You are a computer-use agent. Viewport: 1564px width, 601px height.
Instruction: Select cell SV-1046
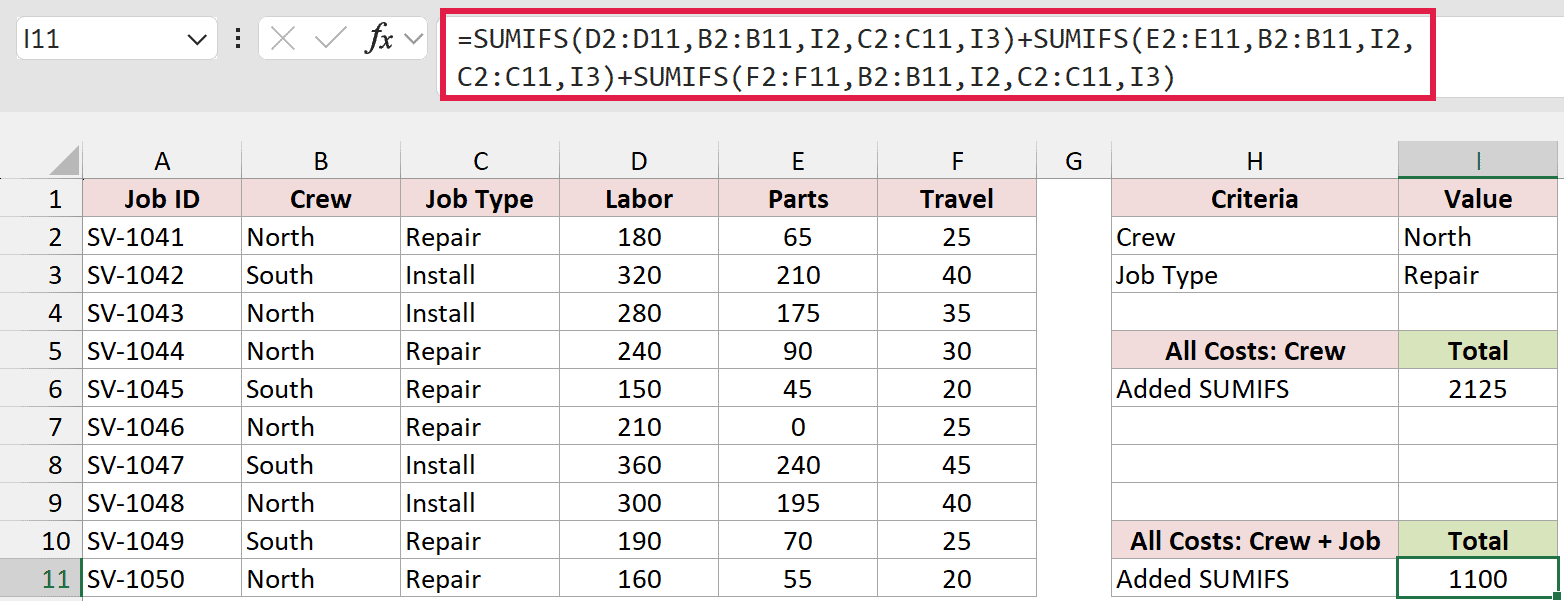click(162, 427)
